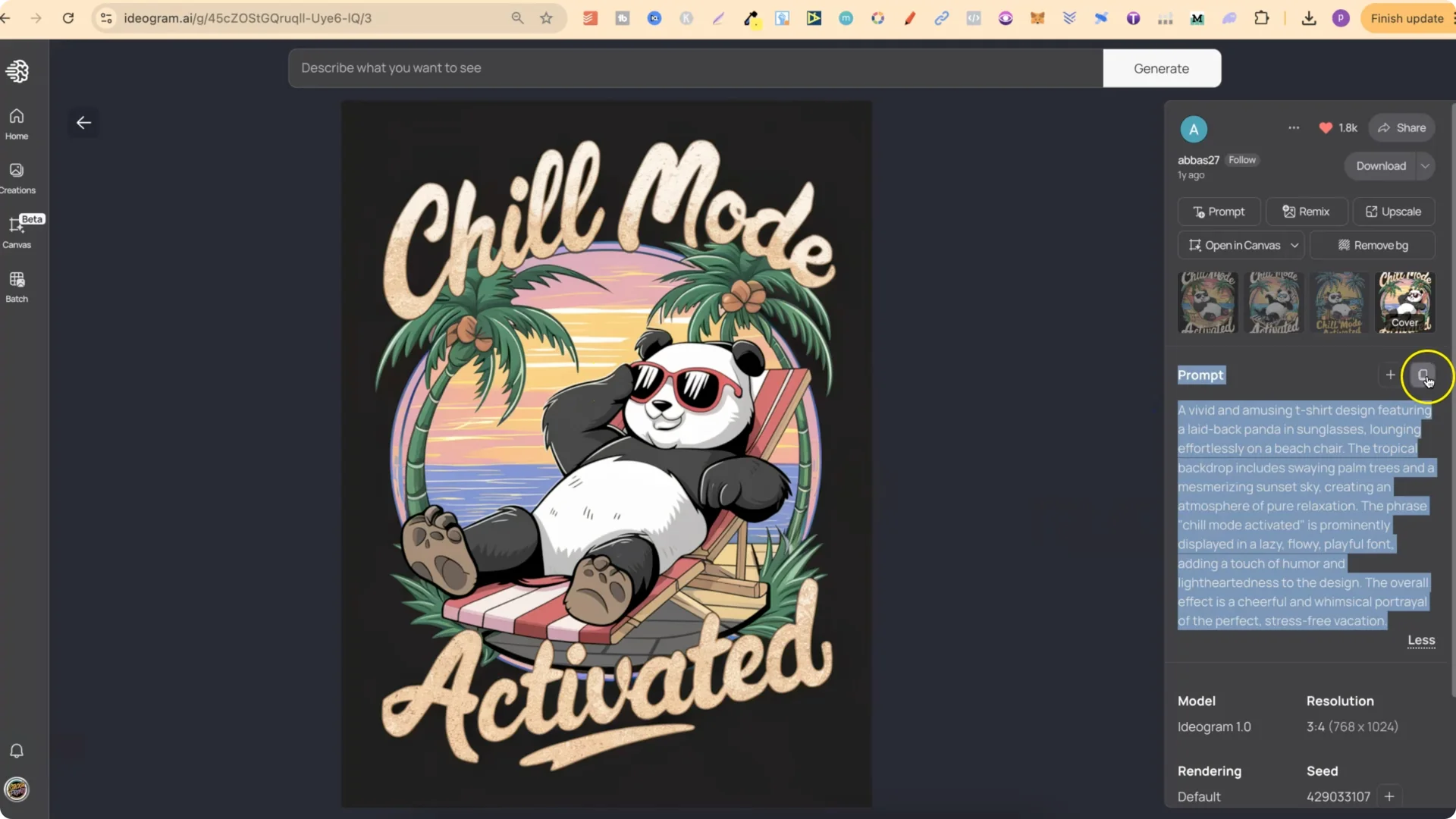Follow the user abbas27
The height and width of the screenshot is (819, 1456).
[1242, 159]
